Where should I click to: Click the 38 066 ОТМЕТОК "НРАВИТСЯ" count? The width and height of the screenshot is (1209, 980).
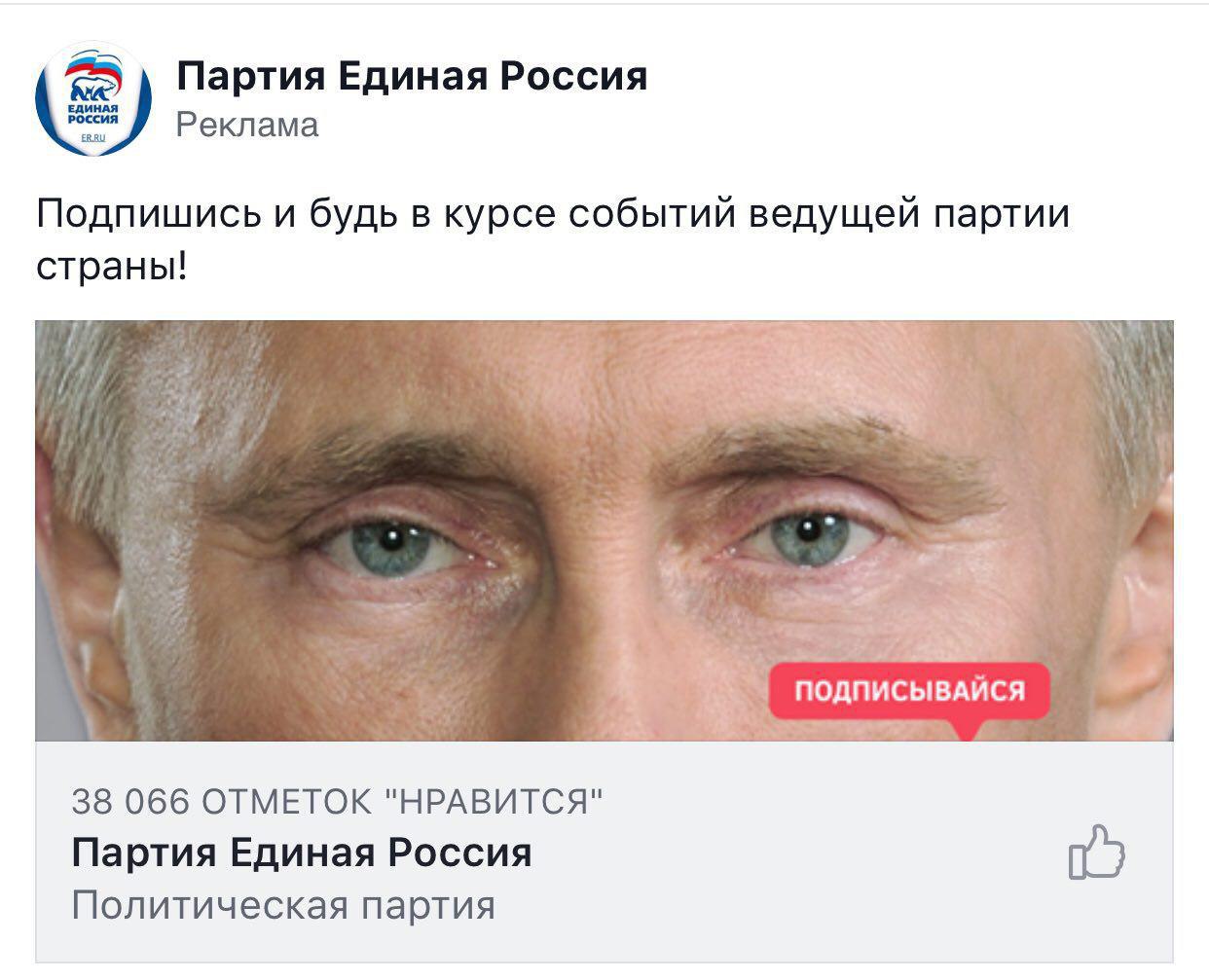click(337, 802)
